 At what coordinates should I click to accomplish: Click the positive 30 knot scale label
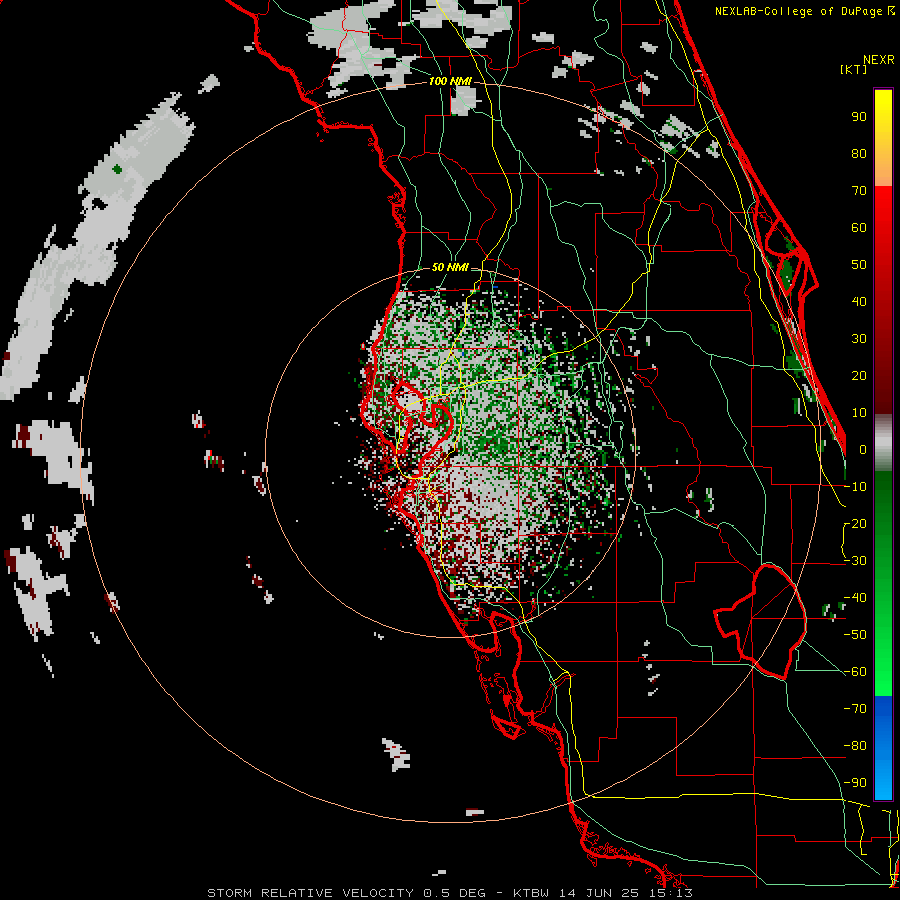859,339
